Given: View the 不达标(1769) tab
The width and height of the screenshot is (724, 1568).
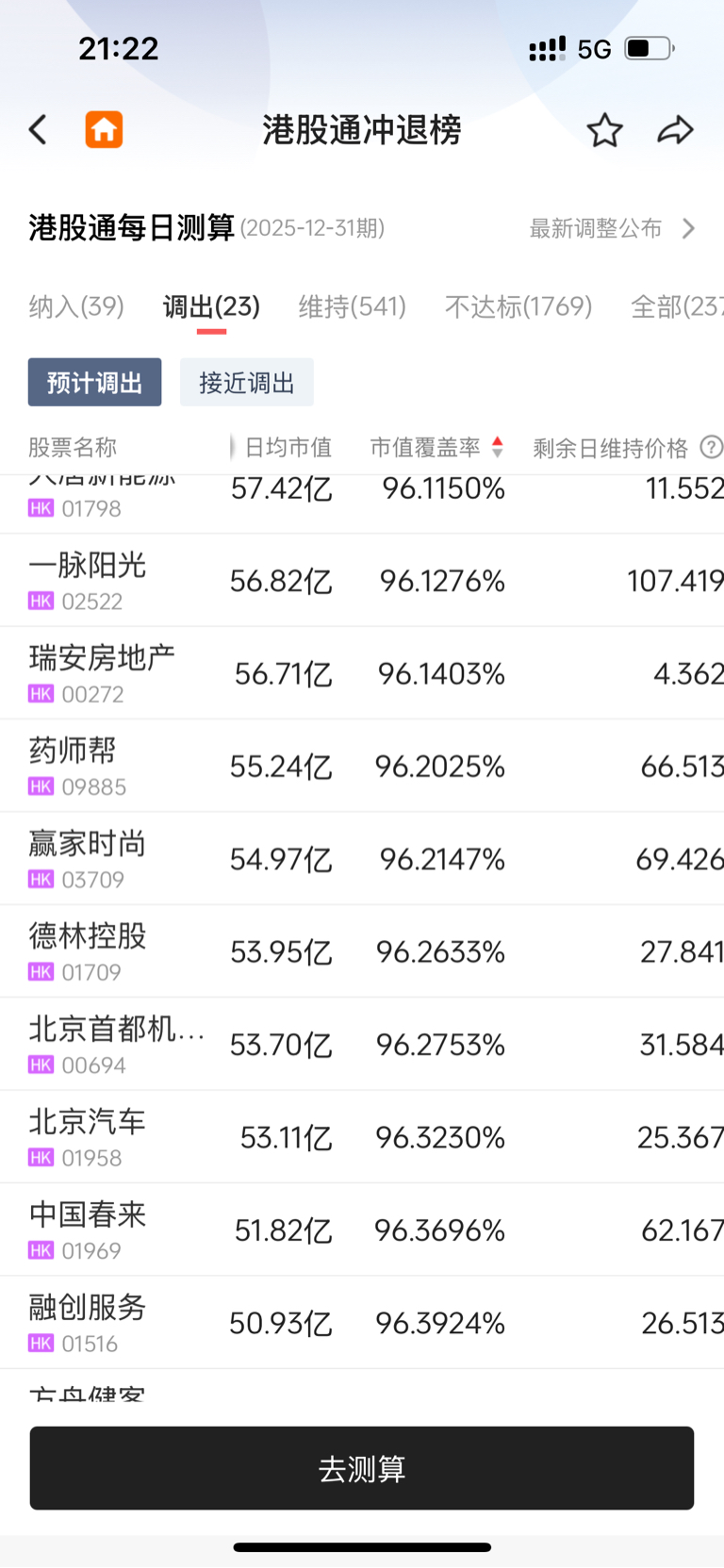Looking at the screenshot, I should 518,306.
